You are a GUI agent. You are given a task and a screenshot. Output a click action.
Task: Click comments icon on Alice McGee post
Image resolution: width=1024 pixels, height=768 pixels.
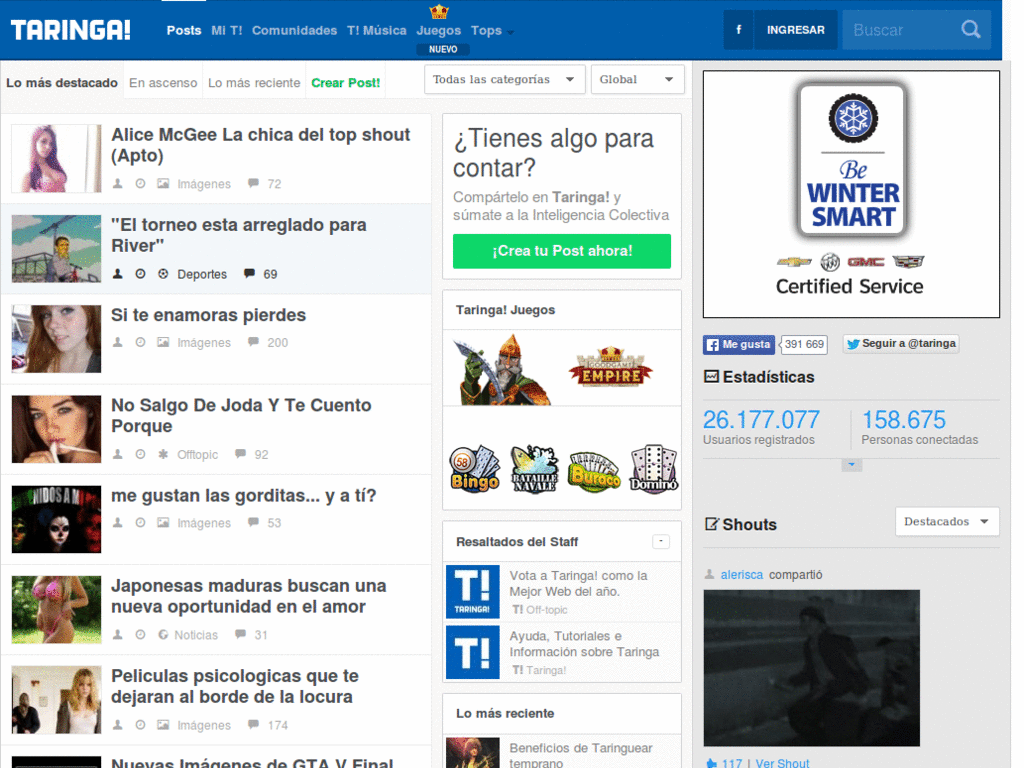(x=253, y=184)
